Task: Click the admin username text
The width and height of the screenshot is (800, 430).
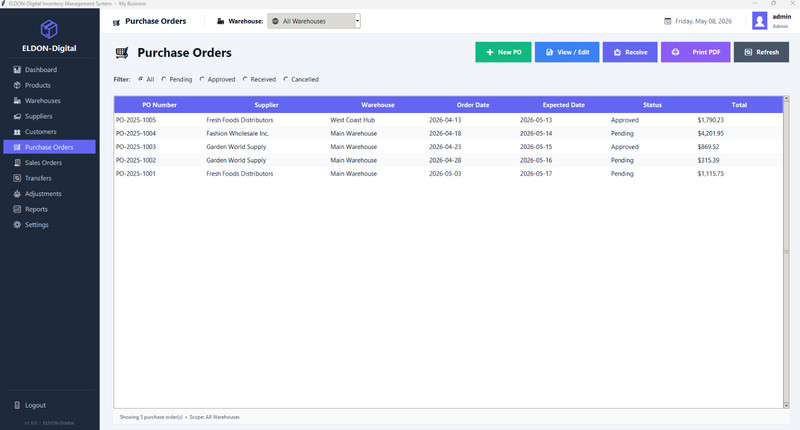Action: (x=782, y=17)
